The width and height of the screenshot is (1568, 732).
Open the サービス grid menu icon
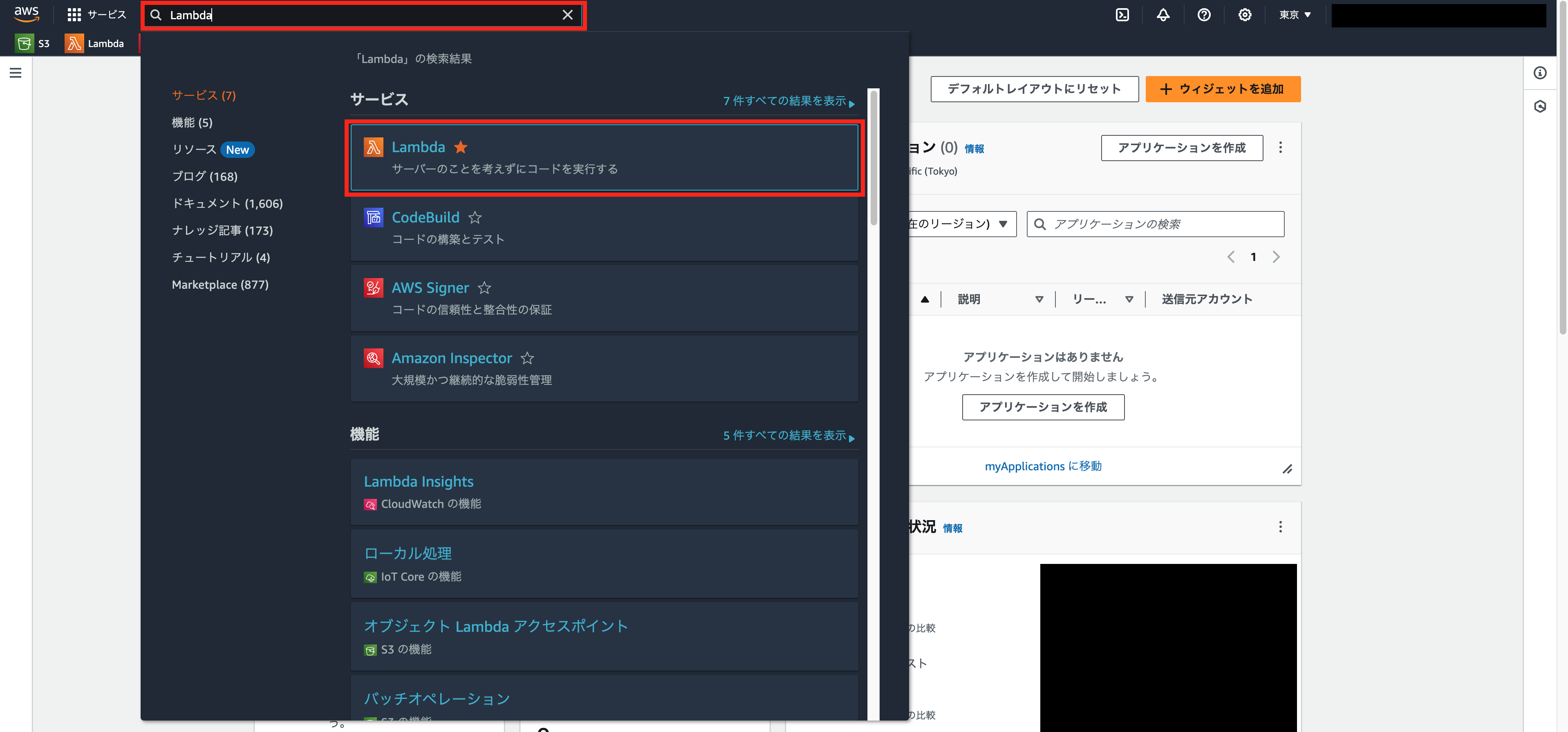[x=74, y=15]
